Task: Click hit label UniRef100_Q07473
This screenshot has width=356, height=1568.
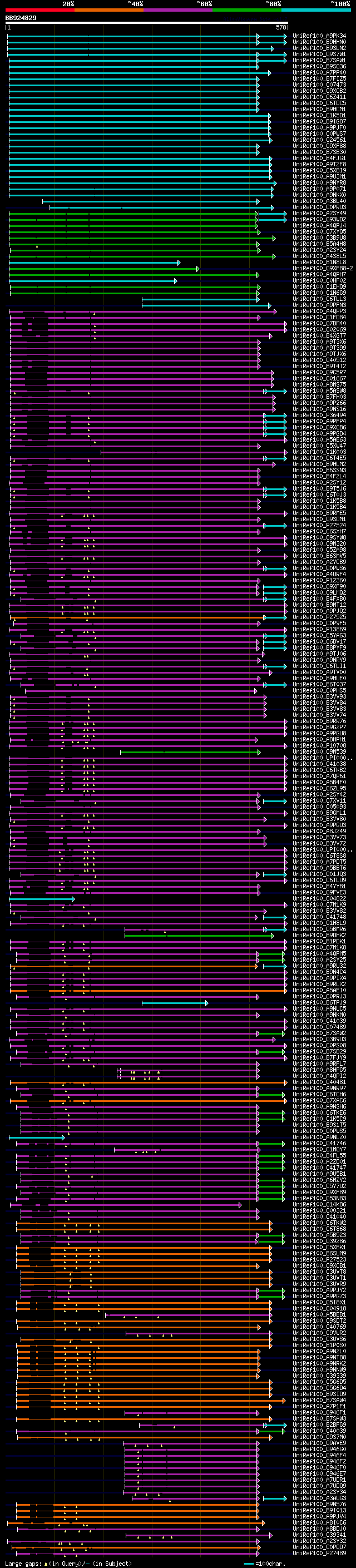Action: [x=319, y=85]
